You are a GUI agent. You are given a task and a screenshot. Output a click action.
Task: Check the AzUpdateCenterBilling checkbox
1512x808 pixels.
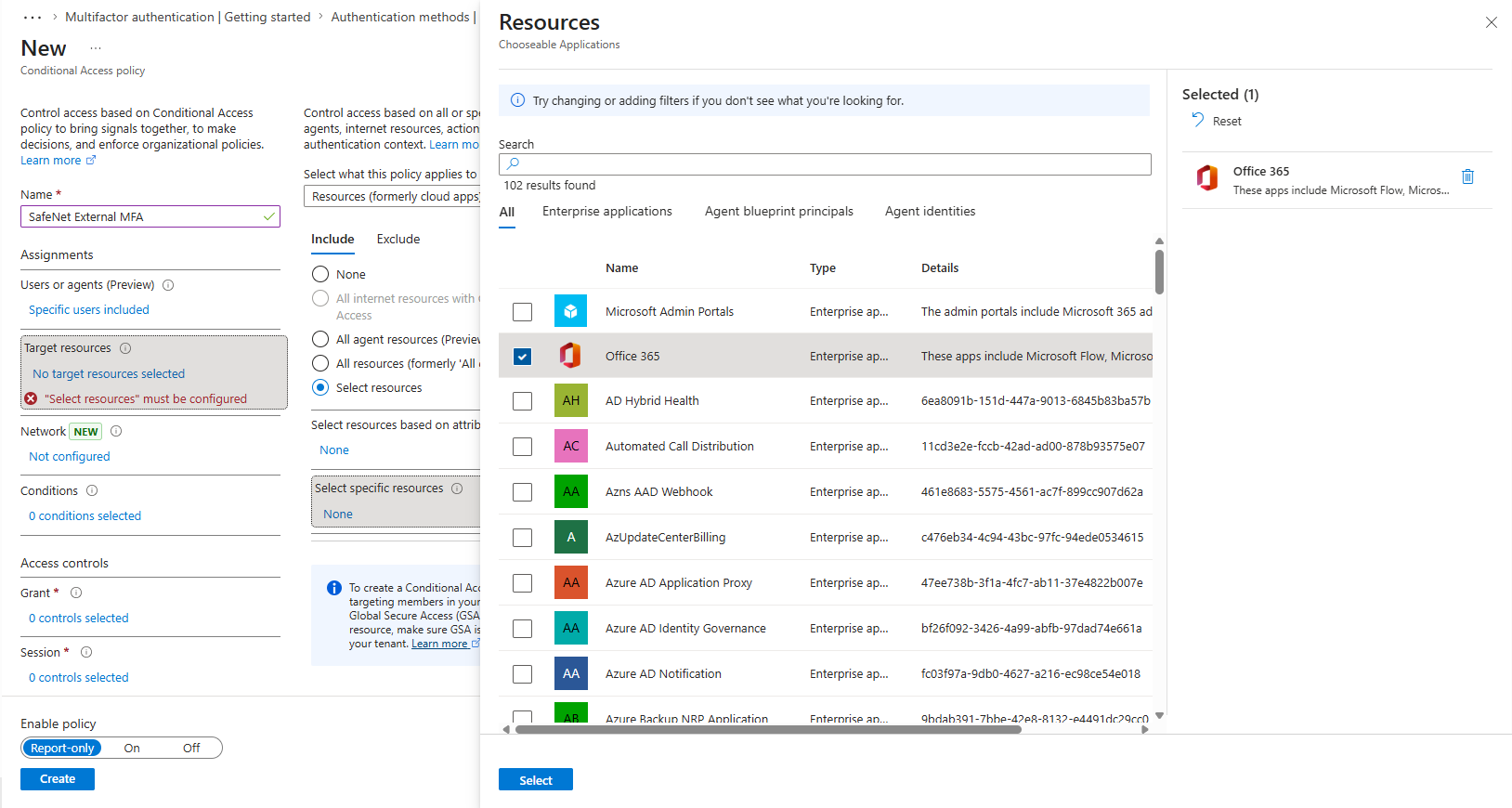coord(523,538)
